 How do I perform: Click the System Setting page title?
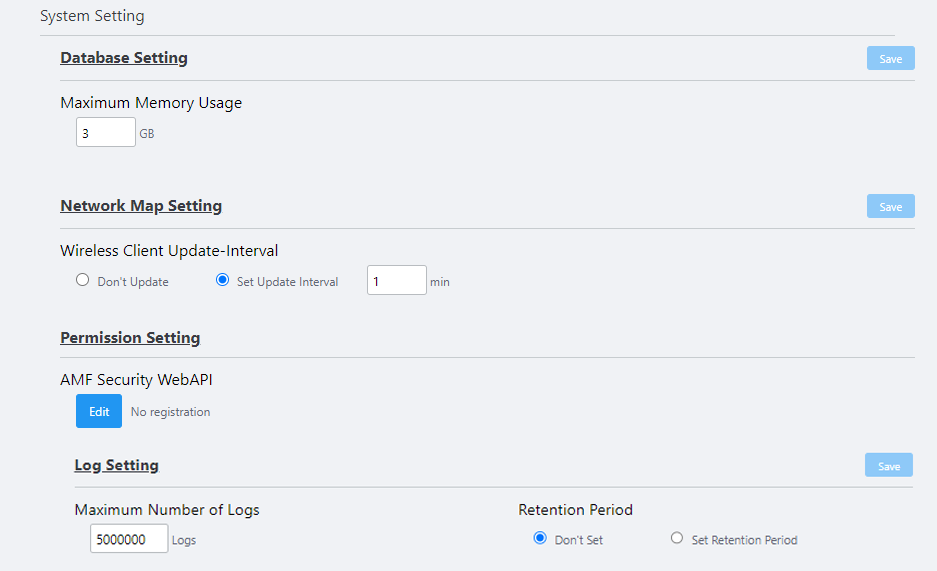(x=92, y=16)
